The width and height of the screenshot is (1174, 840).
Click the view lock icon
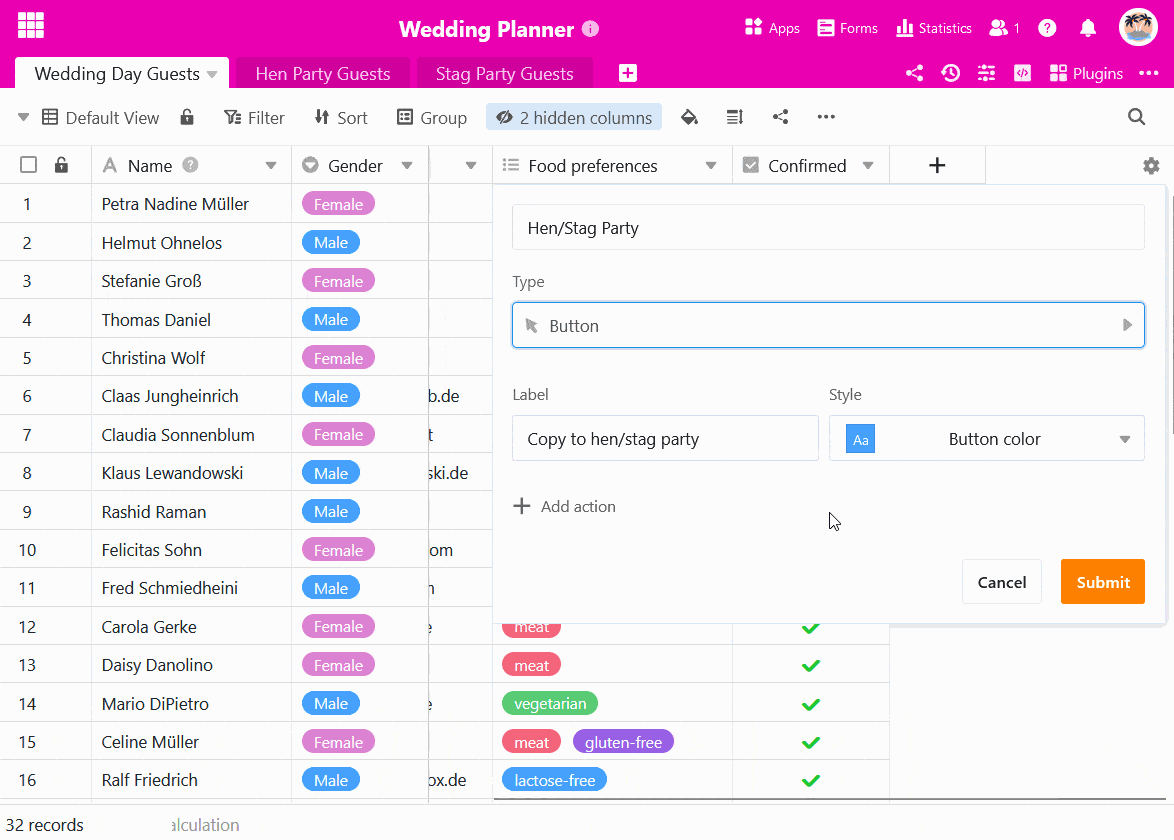pyautogui.click(x=187, y=117)
